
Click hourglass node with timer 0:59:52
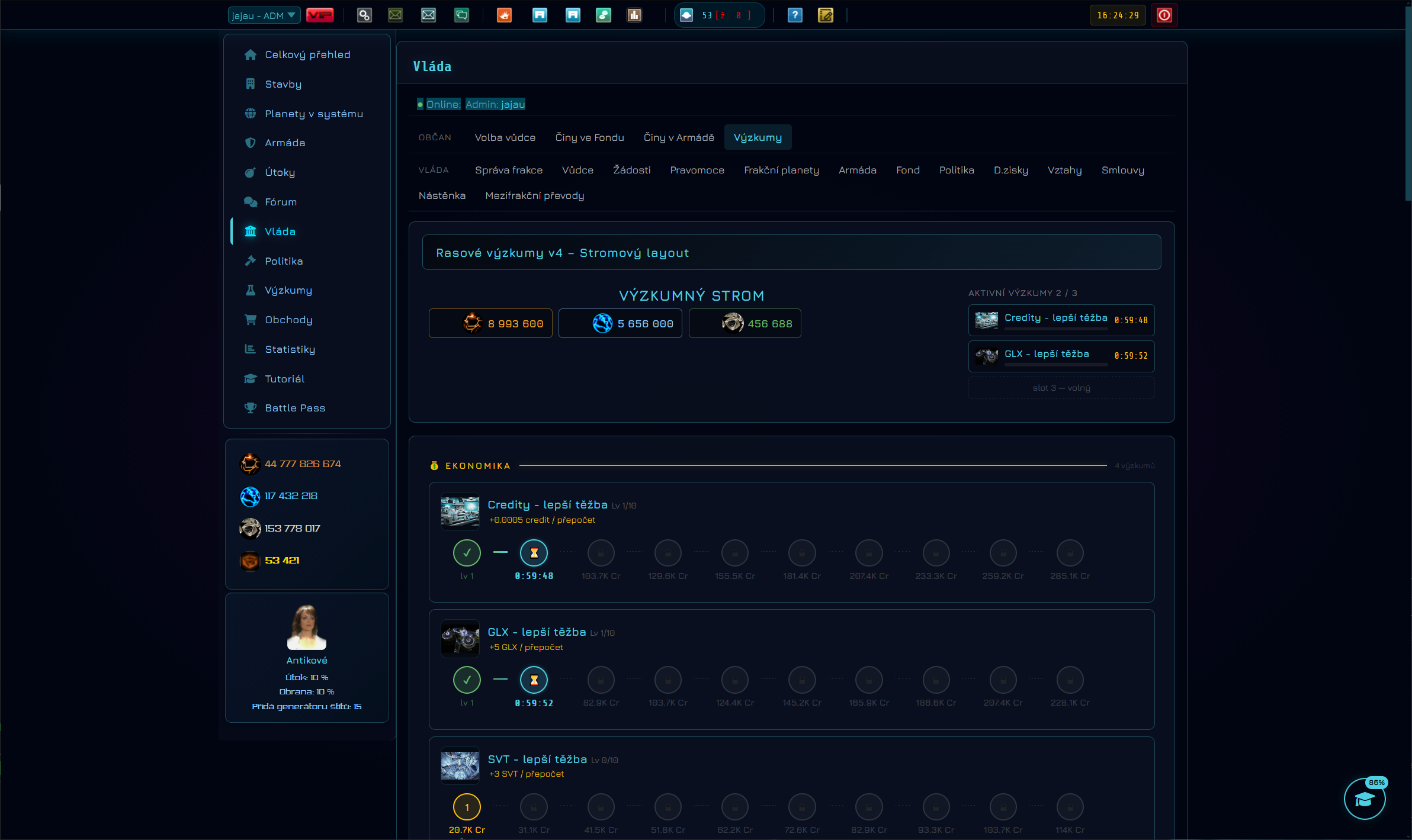534,680
